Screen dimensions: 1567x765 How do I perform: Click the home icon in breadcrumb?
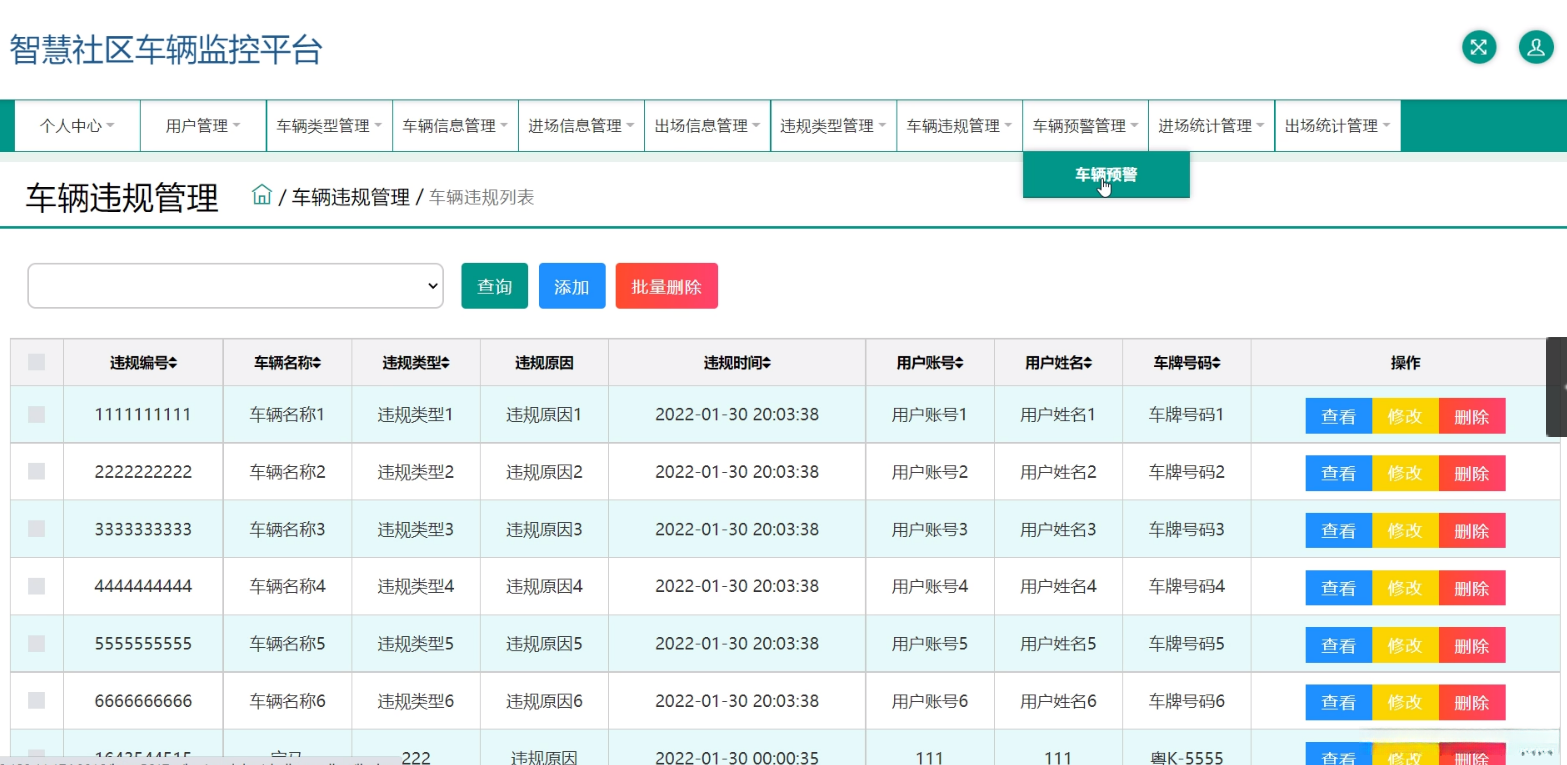click(x=262, y=195)
